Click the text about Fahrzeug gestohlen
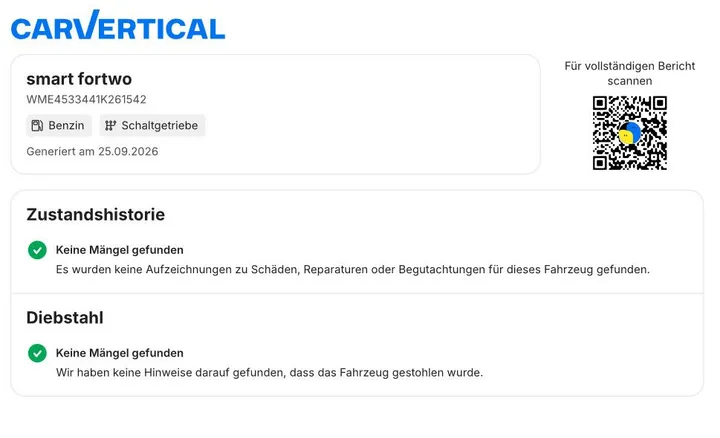Viewport: 720px width, 438px height. (270, 372)
